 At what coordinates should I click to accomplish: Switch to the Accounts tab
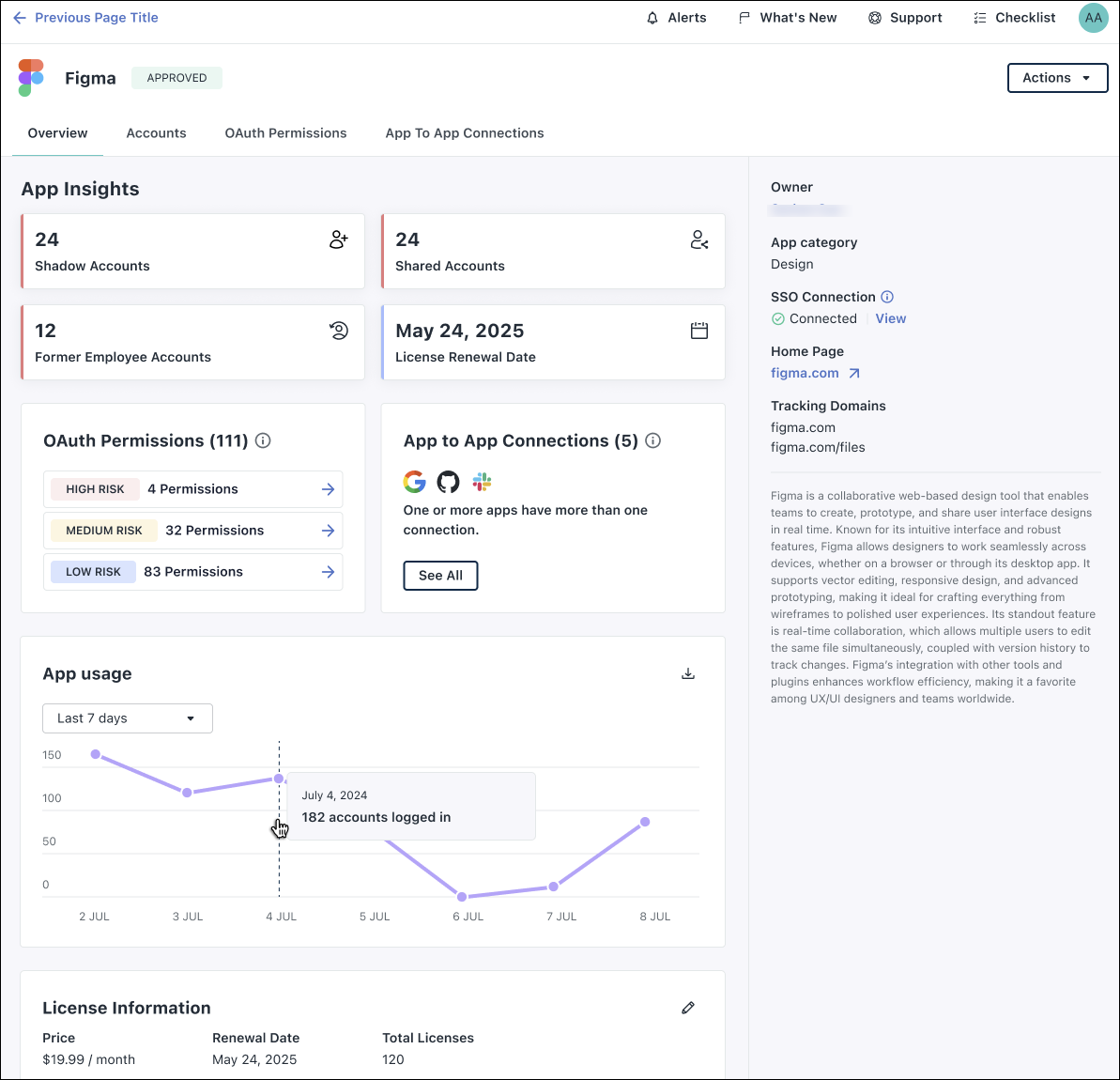(157, 133)
